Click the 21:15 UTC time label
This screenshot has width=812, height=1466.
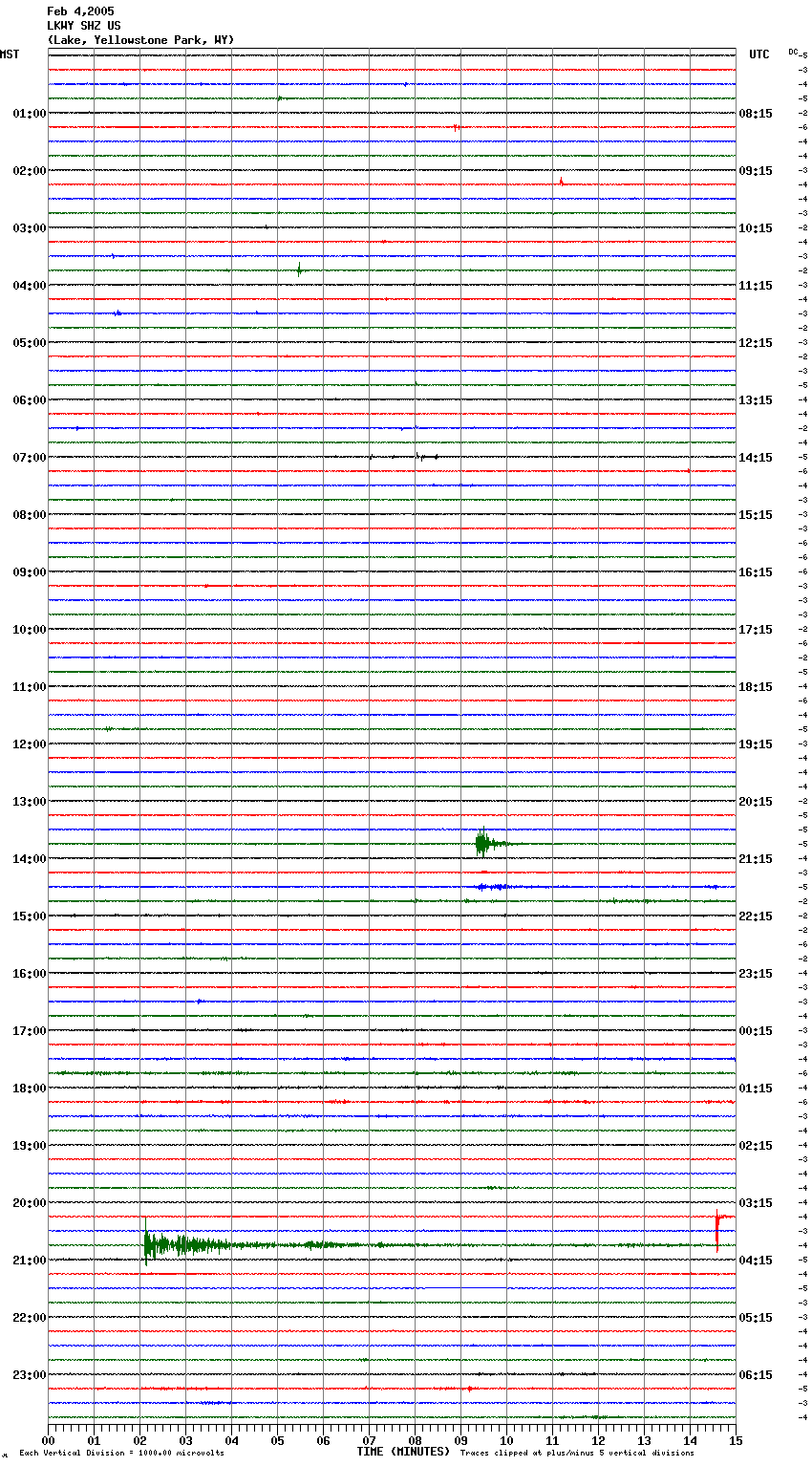point(756,859)
